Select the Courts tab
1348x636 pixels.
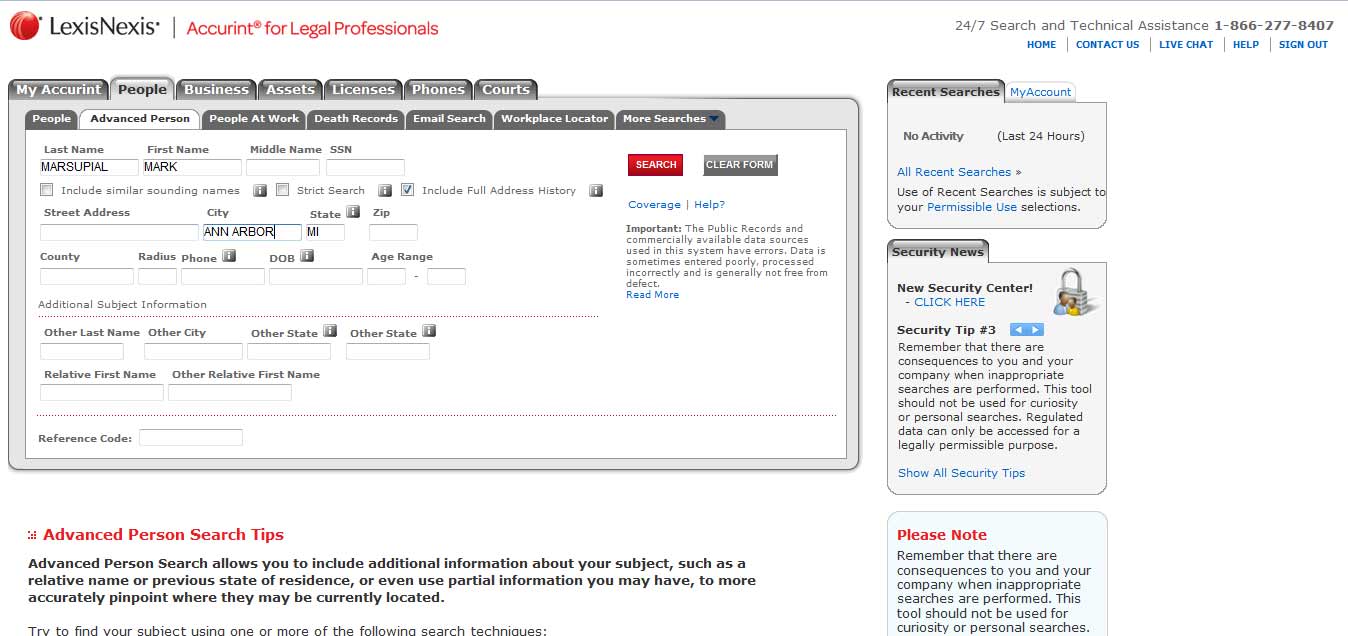point(506,90)
